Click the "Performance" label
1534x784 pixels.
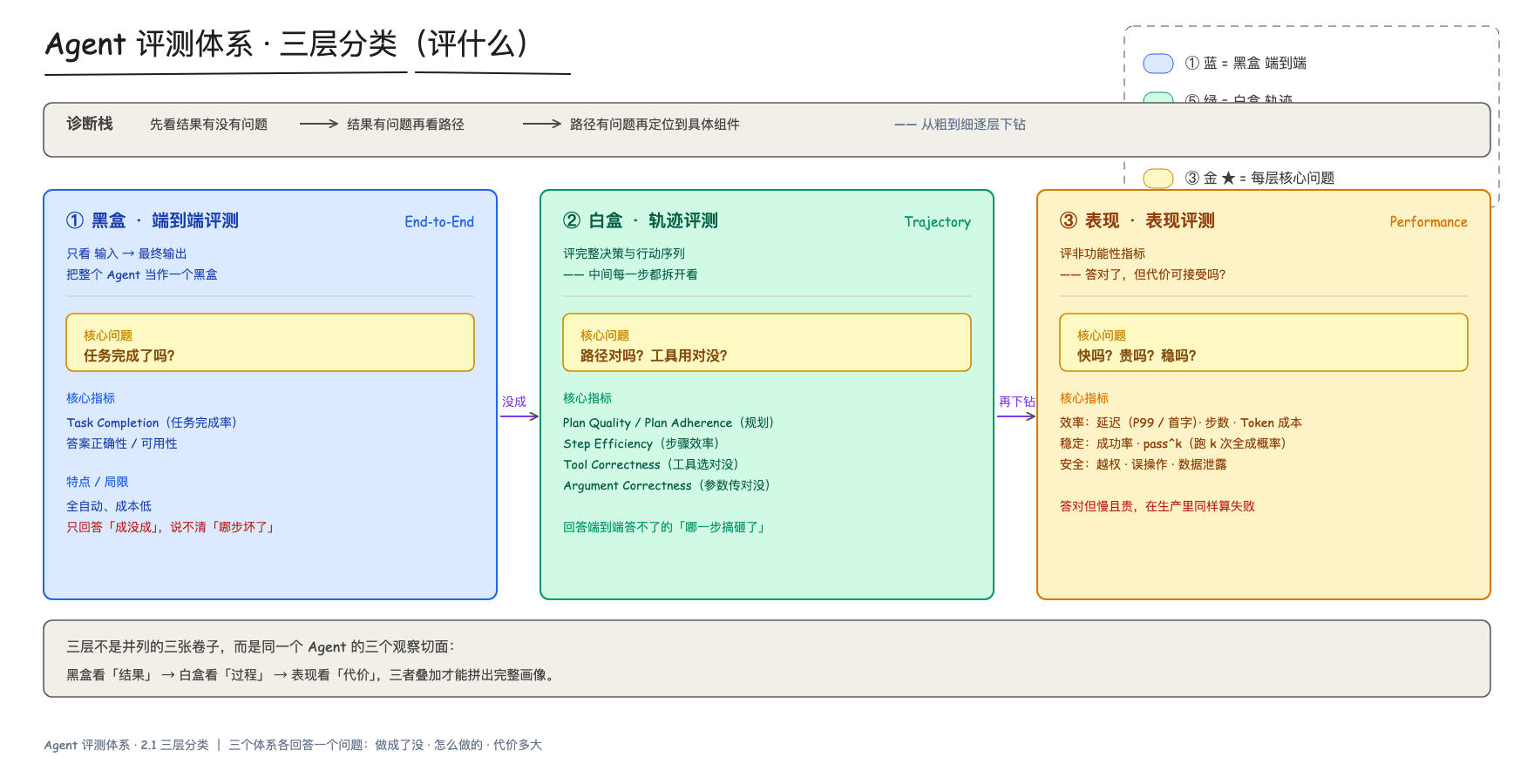coord(1429,222)
